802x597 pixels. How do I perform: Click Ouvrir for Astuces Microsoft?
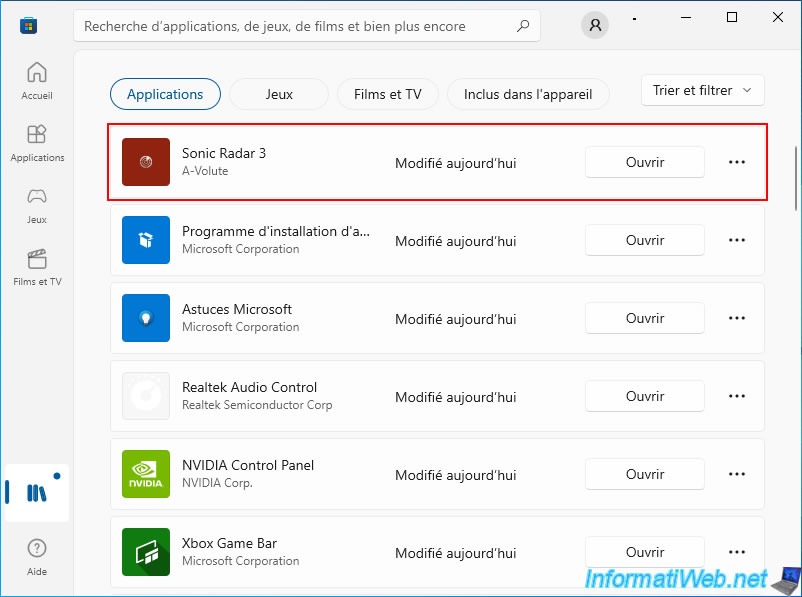click(644, 318)
